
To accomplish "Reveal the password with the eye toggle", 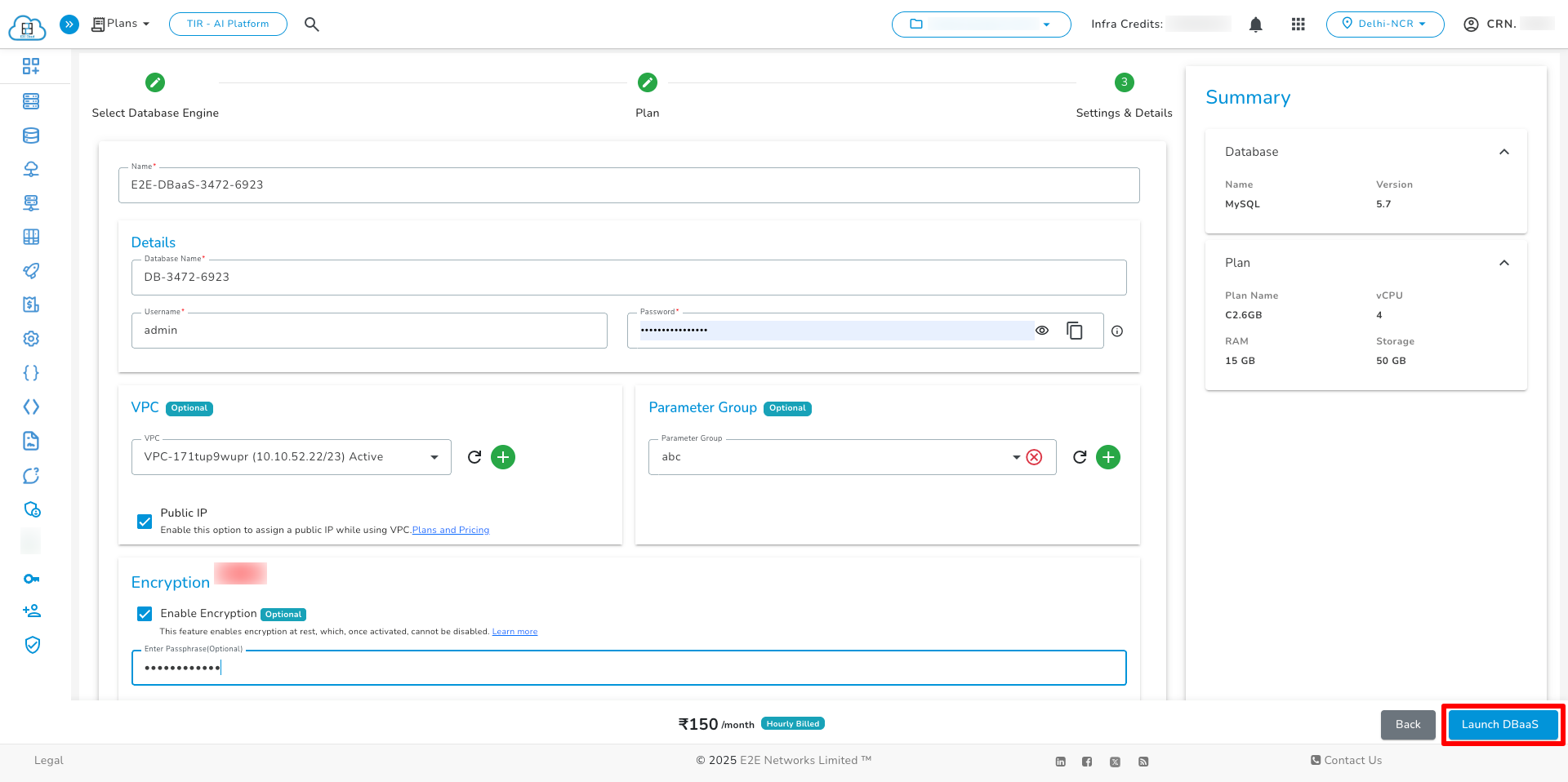I will point(1042,330).
